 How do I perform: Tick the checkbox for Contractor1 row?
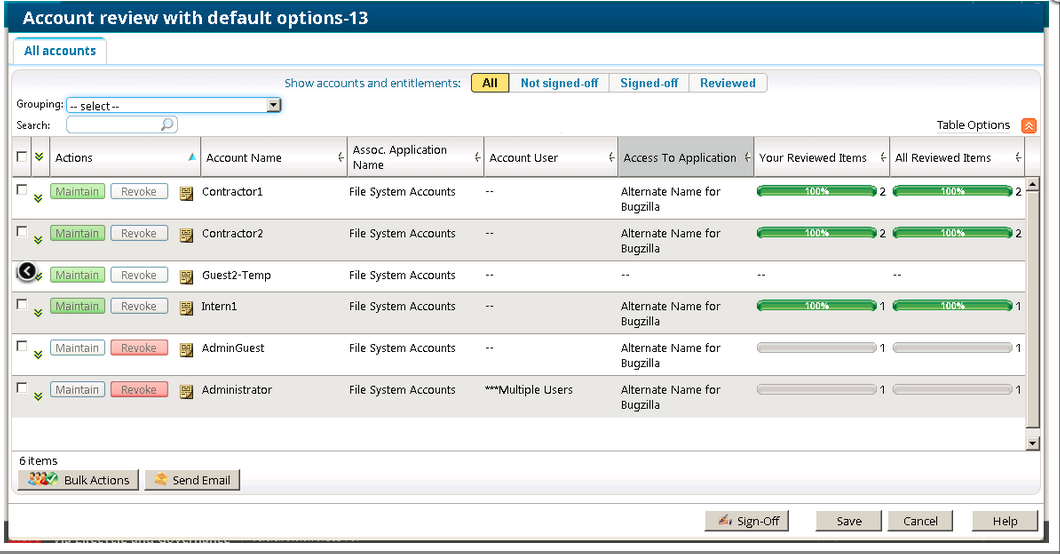click(x=22, y=190)
